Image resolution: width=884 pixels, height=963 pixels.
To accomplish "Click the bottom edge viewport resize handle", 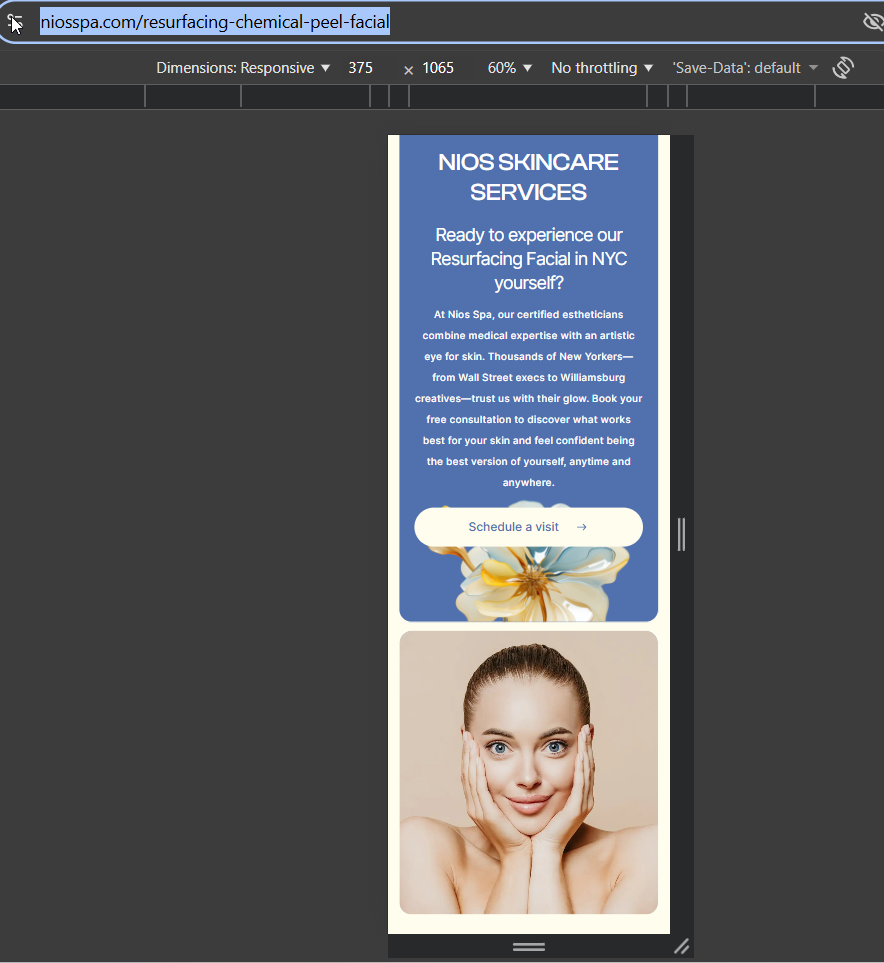I will 529,946.
